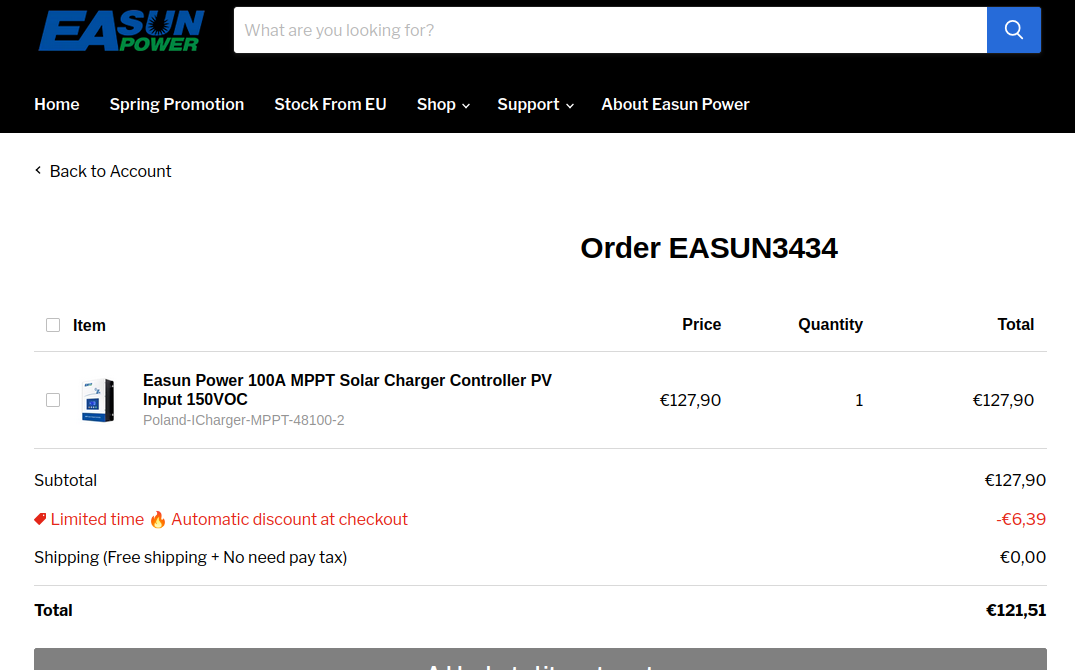
Task: Check the box for the MPPT Solar Charger item
Action: 53,400
